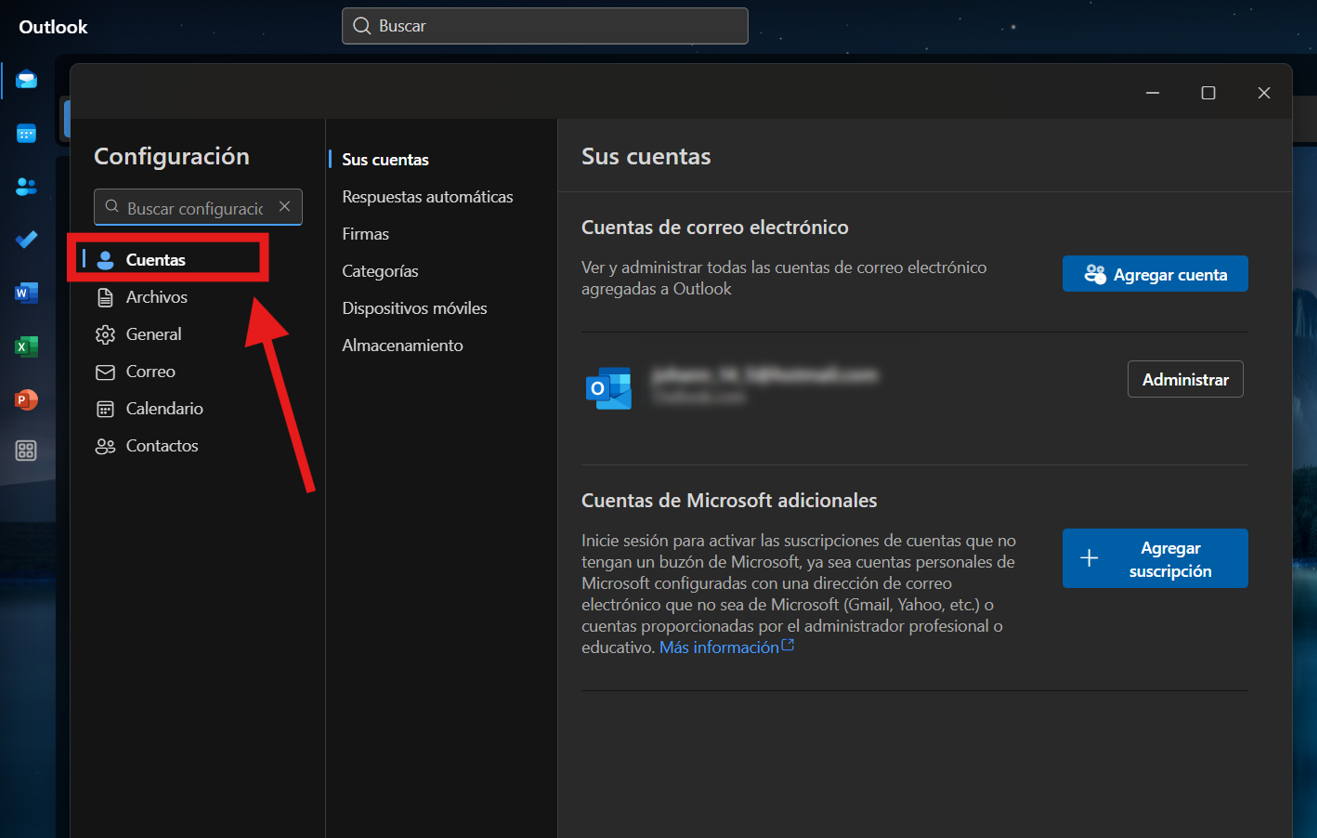
Task: Open the Firmas section
Action: coord(365,234)
